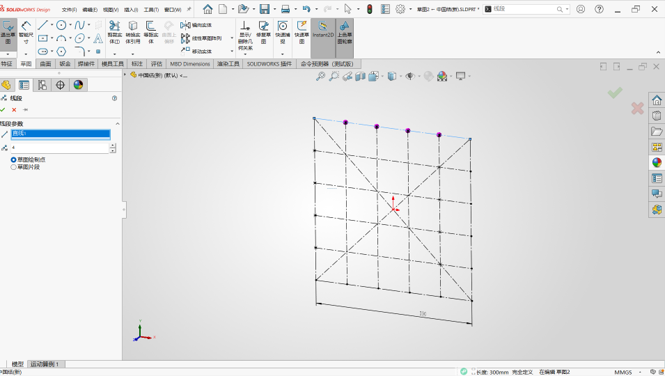Select the Sketch Fillet tool
Image resolution: width=665 pixels, height=376 pixels.
click(79, 52)
